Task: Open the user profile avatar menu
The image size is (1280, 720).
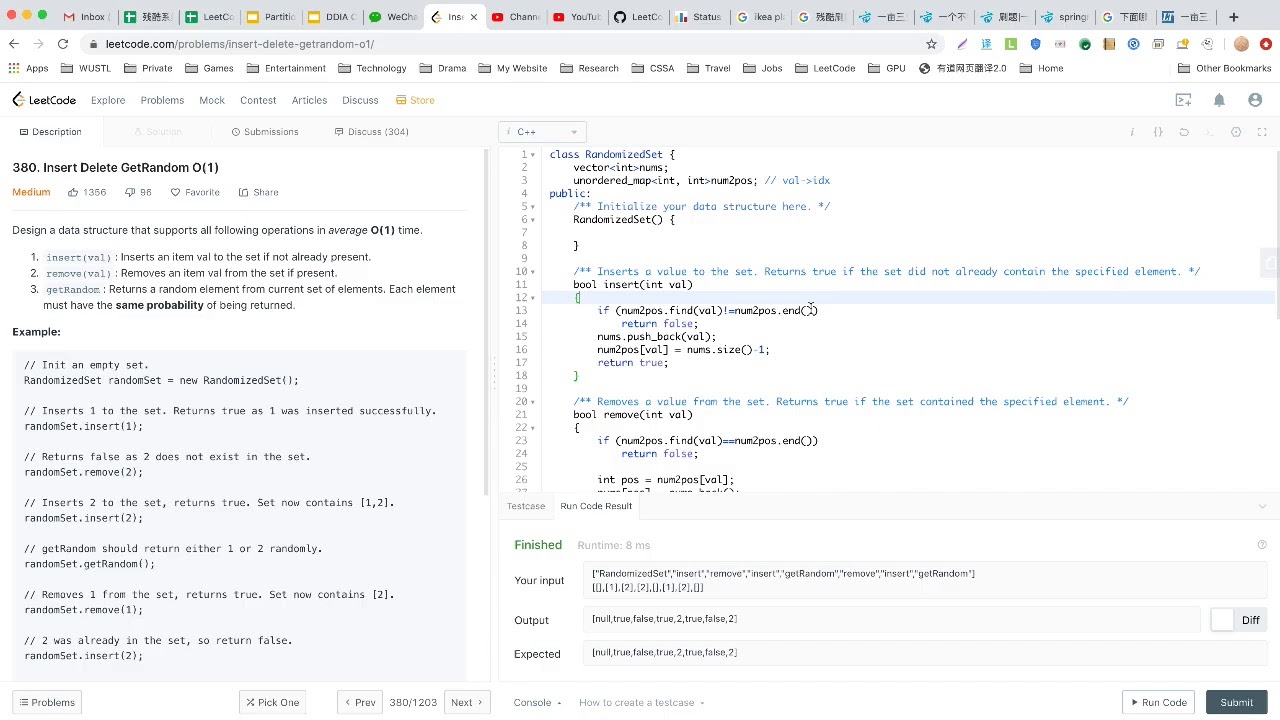Action: (x=1255, y=100)
